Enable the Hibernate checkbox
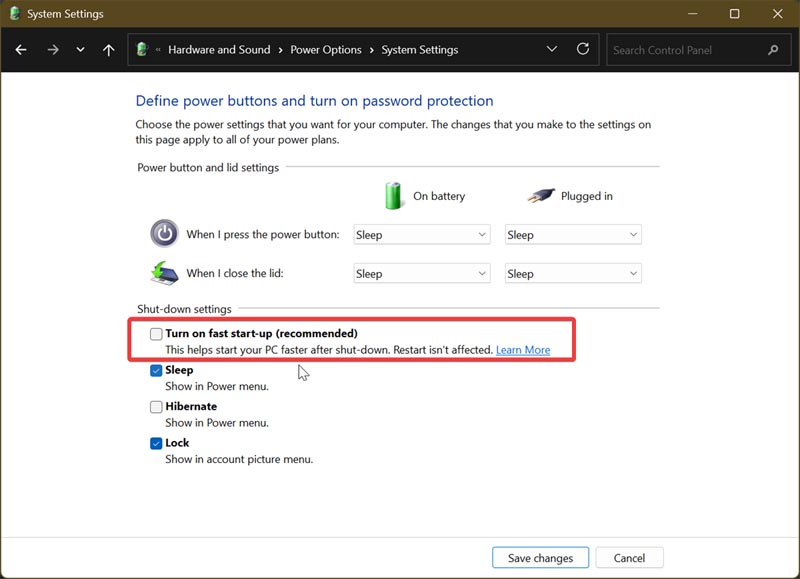800x579 pixels. 156,407
